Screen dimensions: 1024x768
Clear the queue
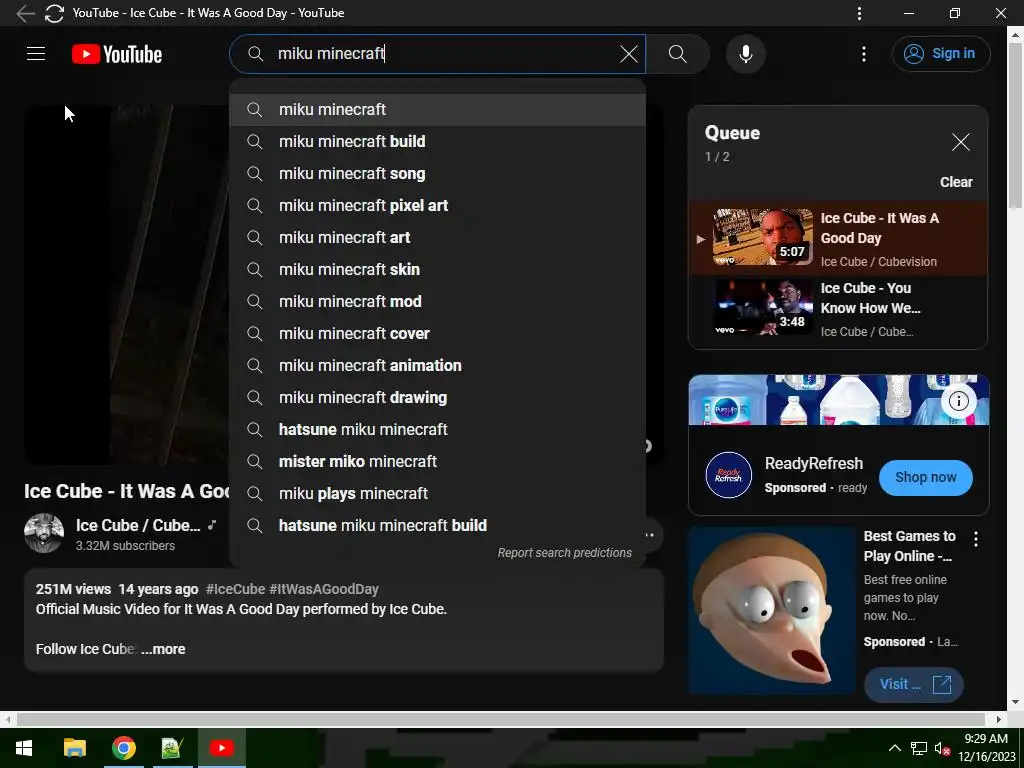click(956, 182)
